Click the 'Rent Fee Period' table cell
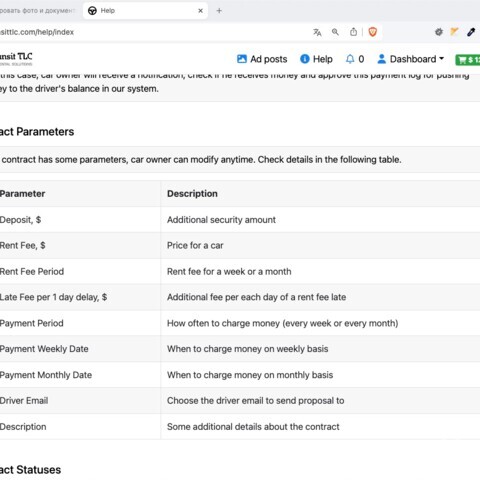 point(80,271)
